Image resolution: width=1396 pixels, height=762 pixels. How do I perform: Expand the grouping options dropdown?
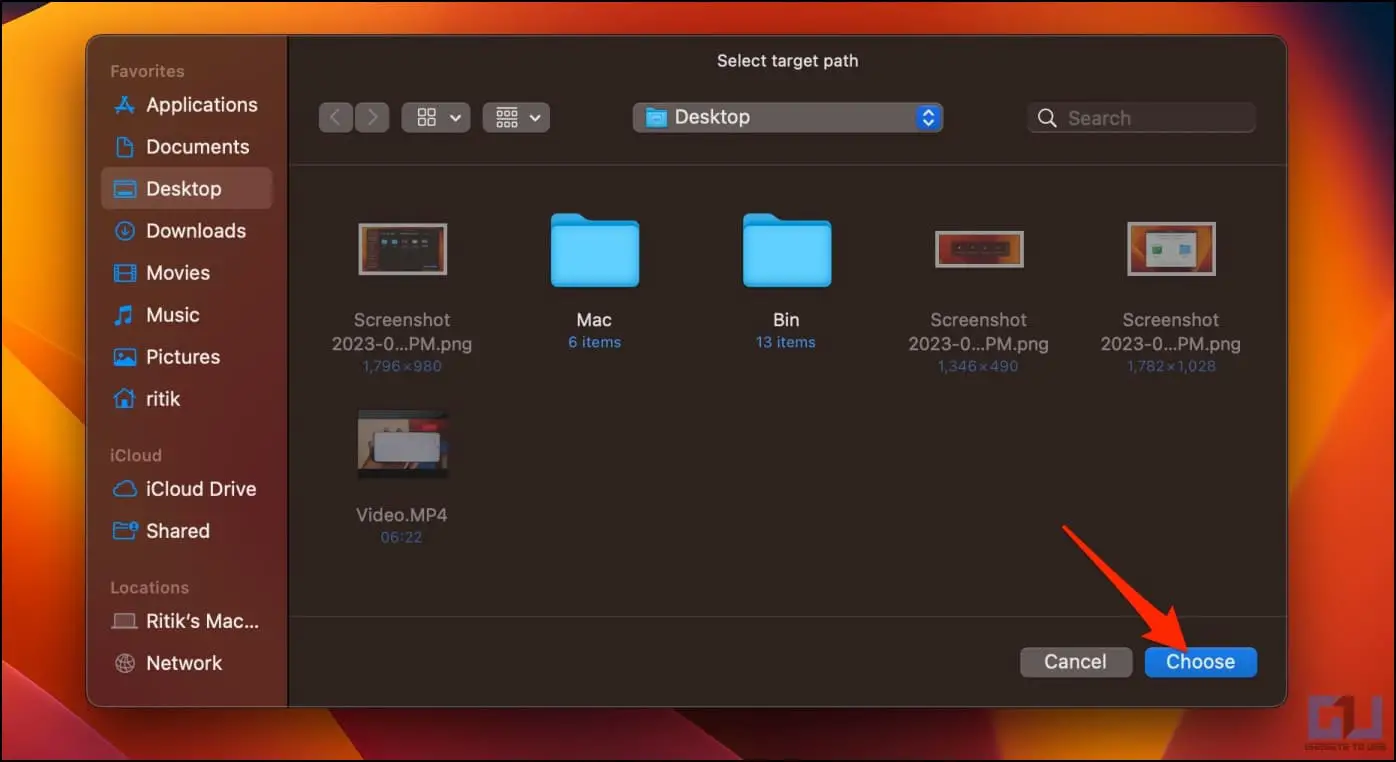click(516, 118)
